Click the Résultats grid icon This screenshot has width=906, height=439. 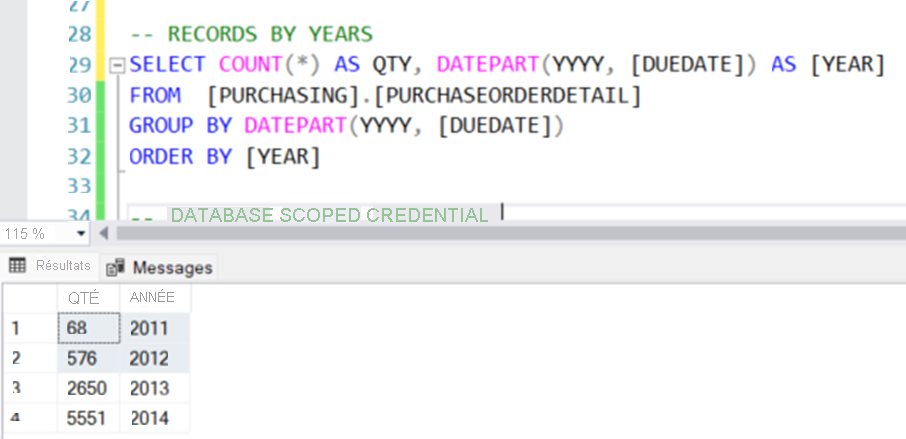(x=18, y=266)
